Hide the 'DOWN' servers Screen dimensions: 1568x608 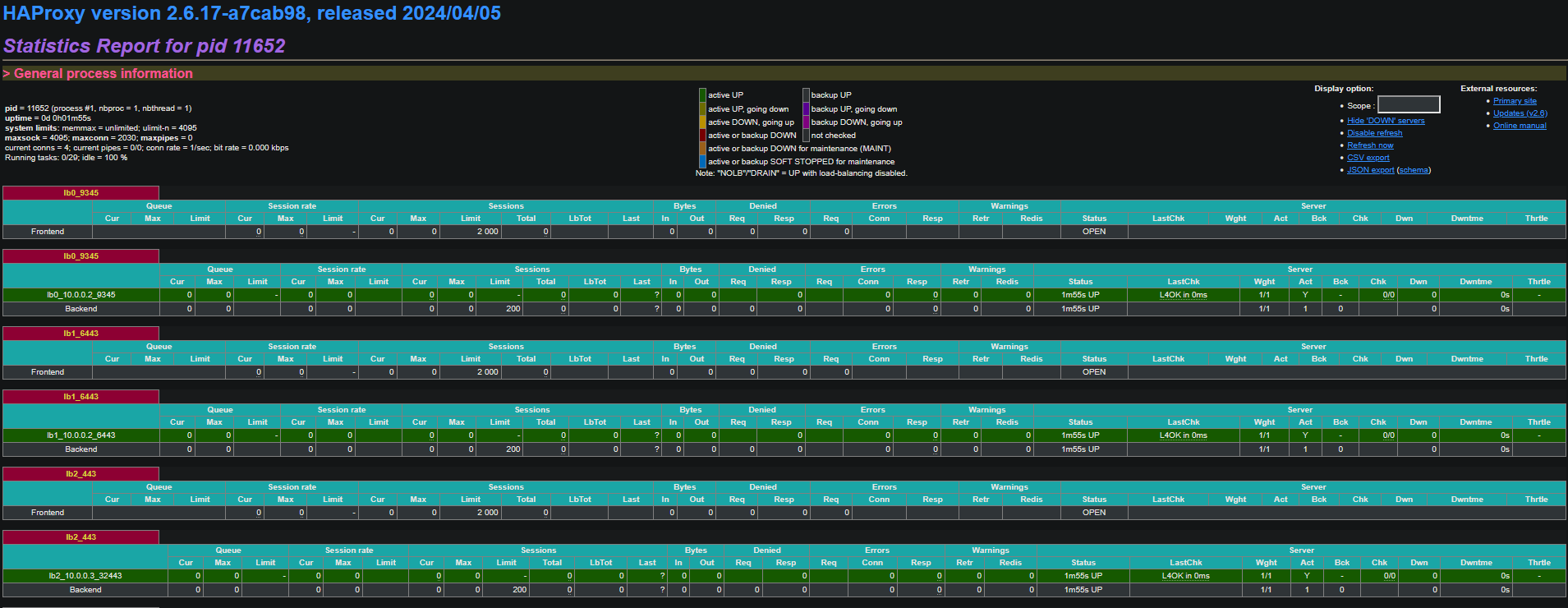pos(1385,121)
